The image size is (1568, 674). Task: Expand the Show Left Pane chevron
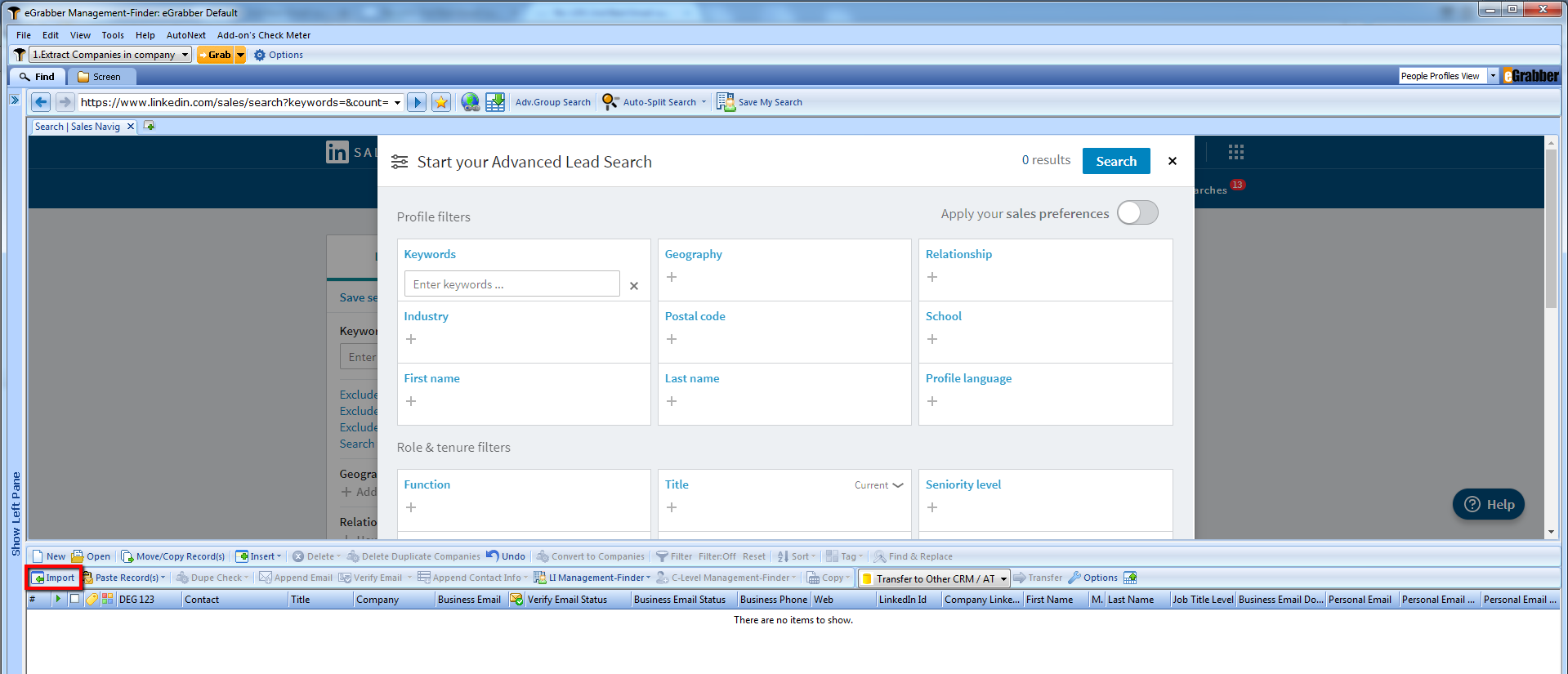point(14,100)
